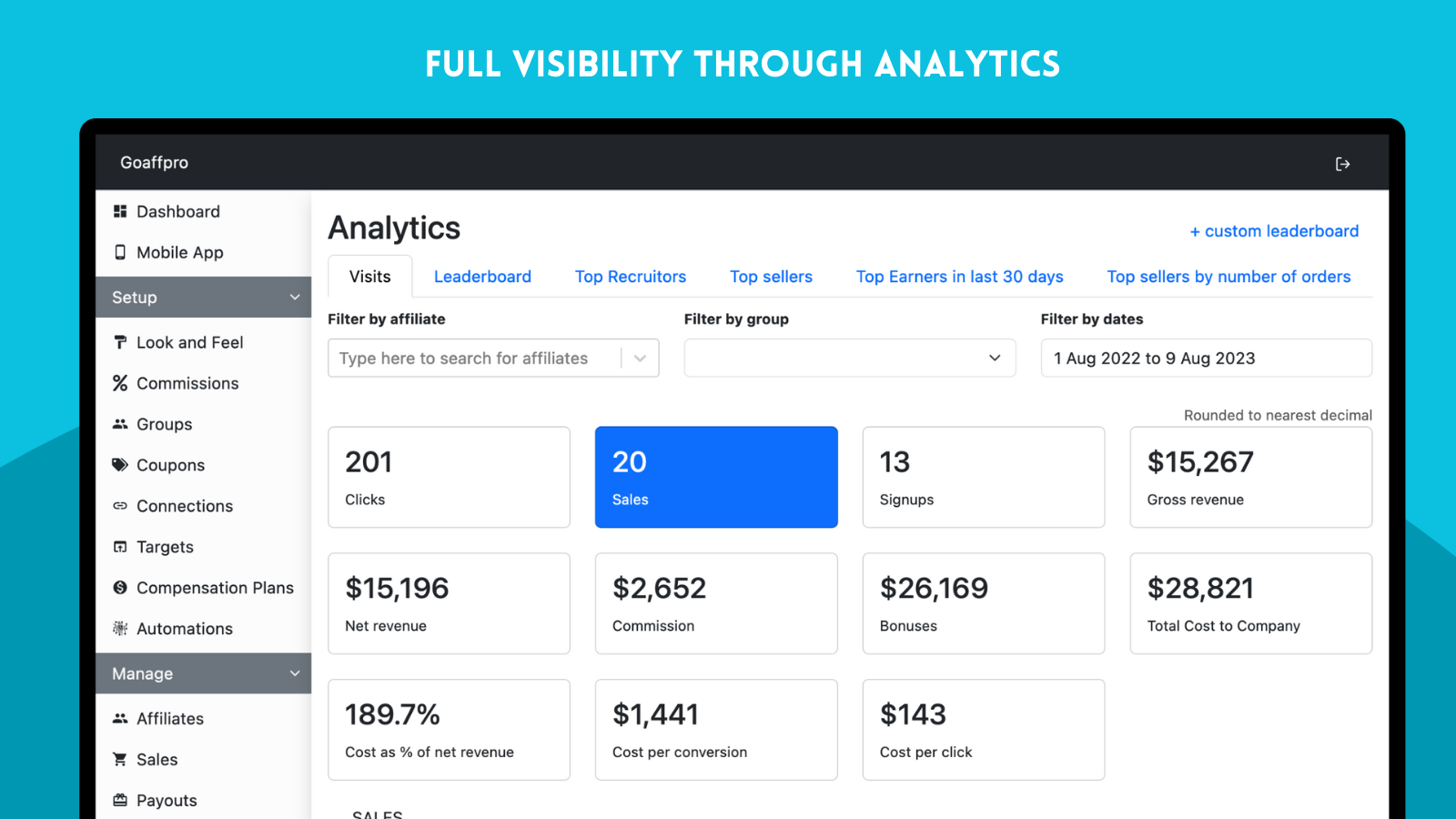Select the Automations robot icon

tap(120, 628)
